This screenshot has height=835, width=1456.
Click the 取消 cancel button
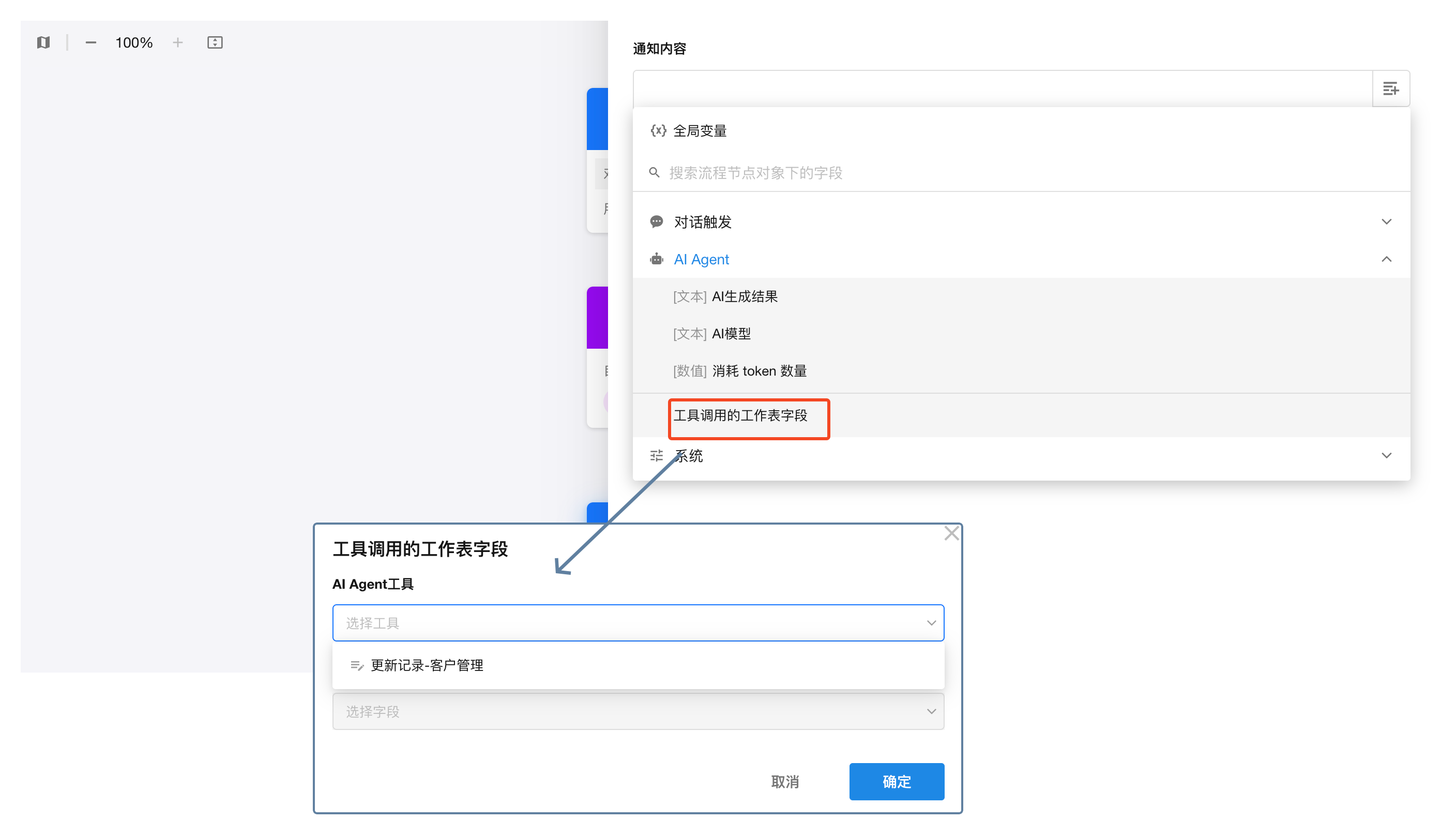[x=784, y=782]
